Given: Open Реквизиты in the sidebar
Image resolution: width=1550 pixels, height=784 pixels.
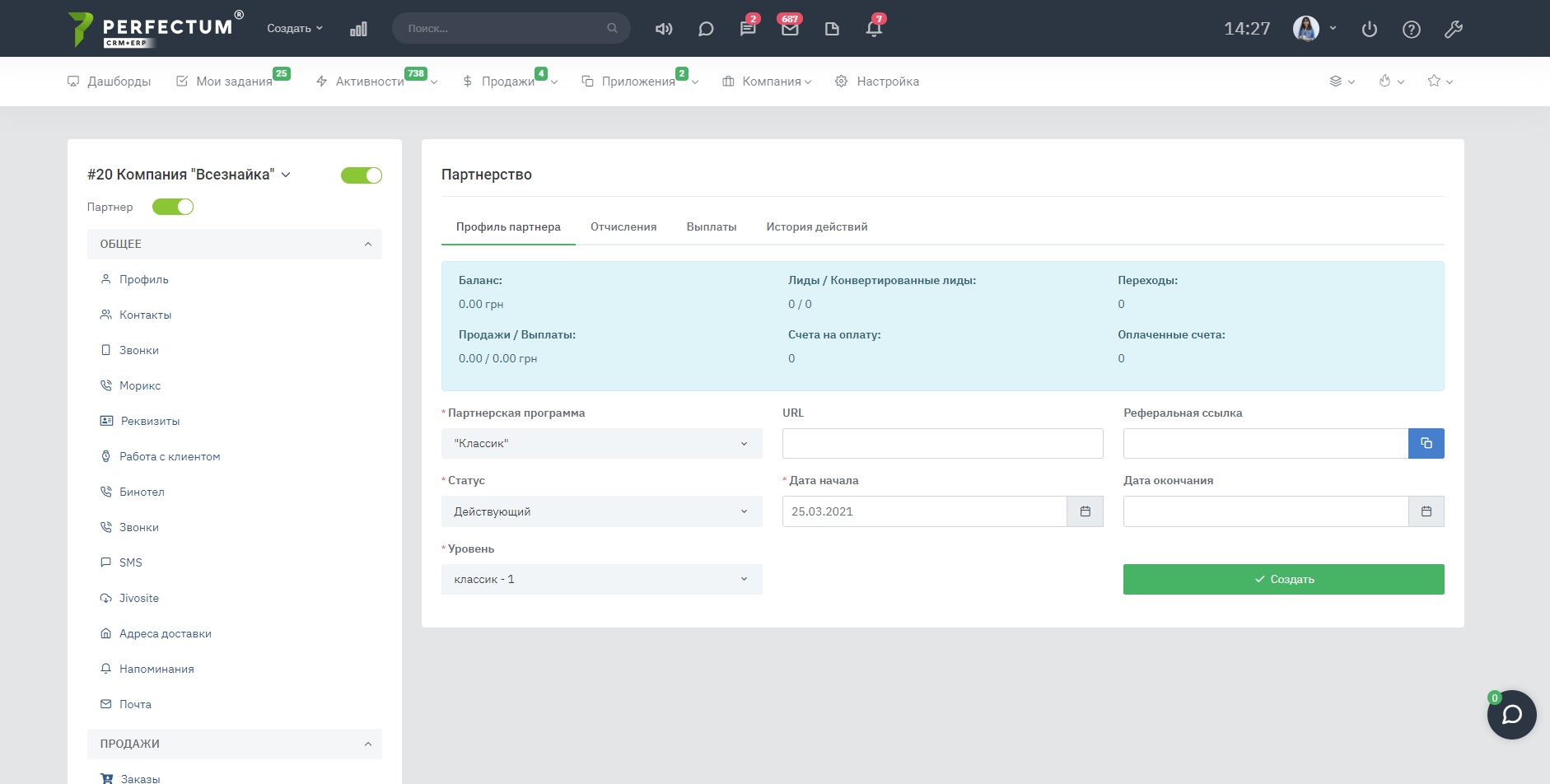Looking at the screenshot, I should tap(150, 421).
